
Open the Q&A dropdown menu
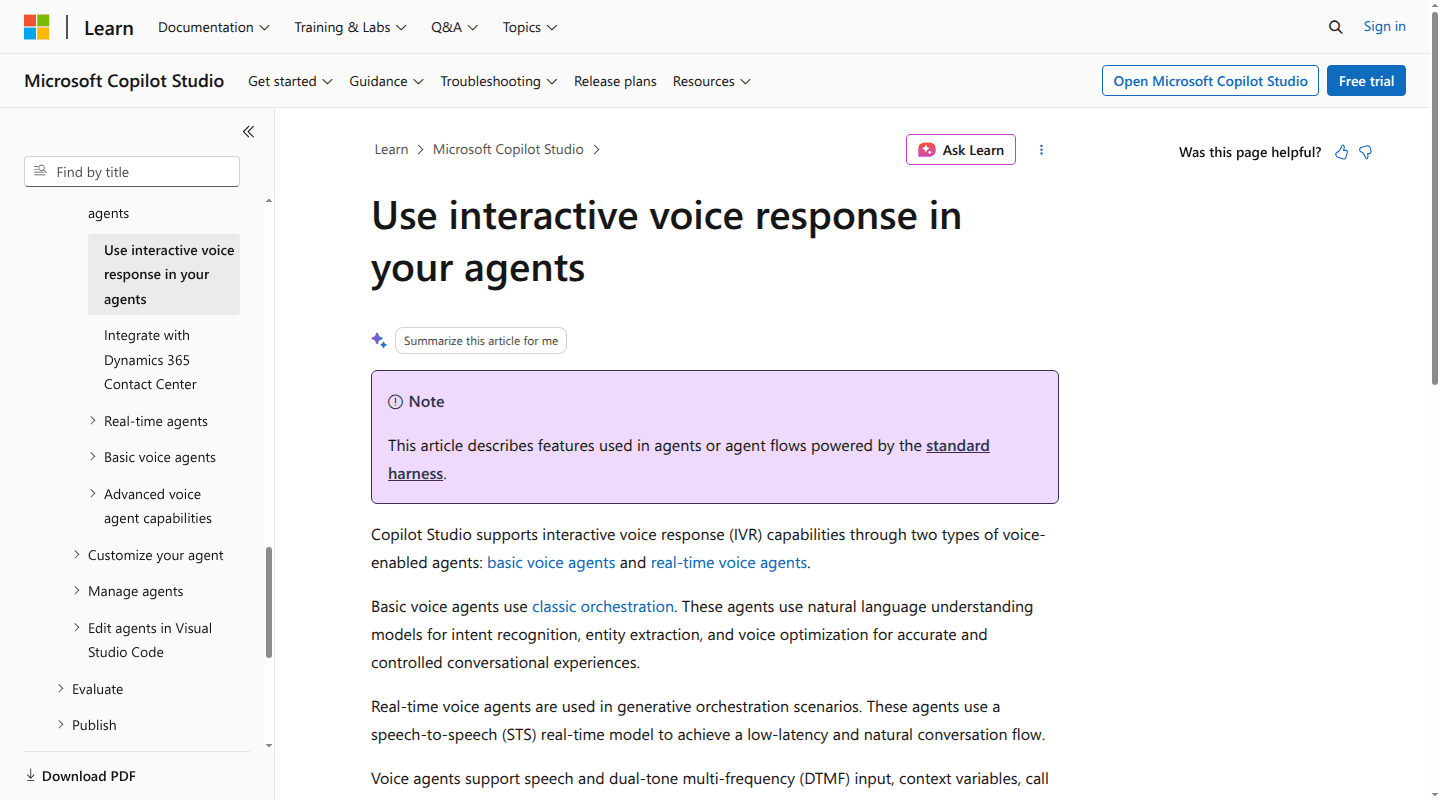click(455, 27)
